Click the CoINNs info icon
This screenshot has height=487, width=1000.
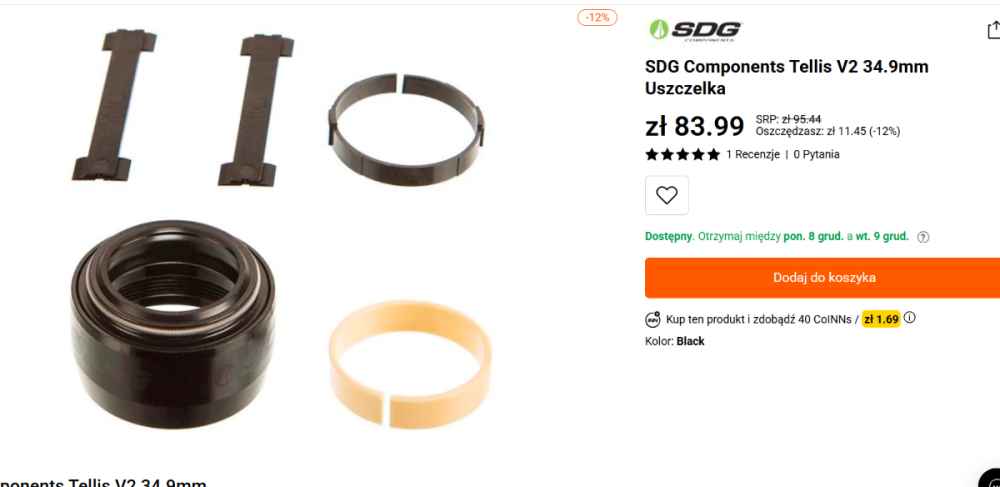[x=909, y=317]
